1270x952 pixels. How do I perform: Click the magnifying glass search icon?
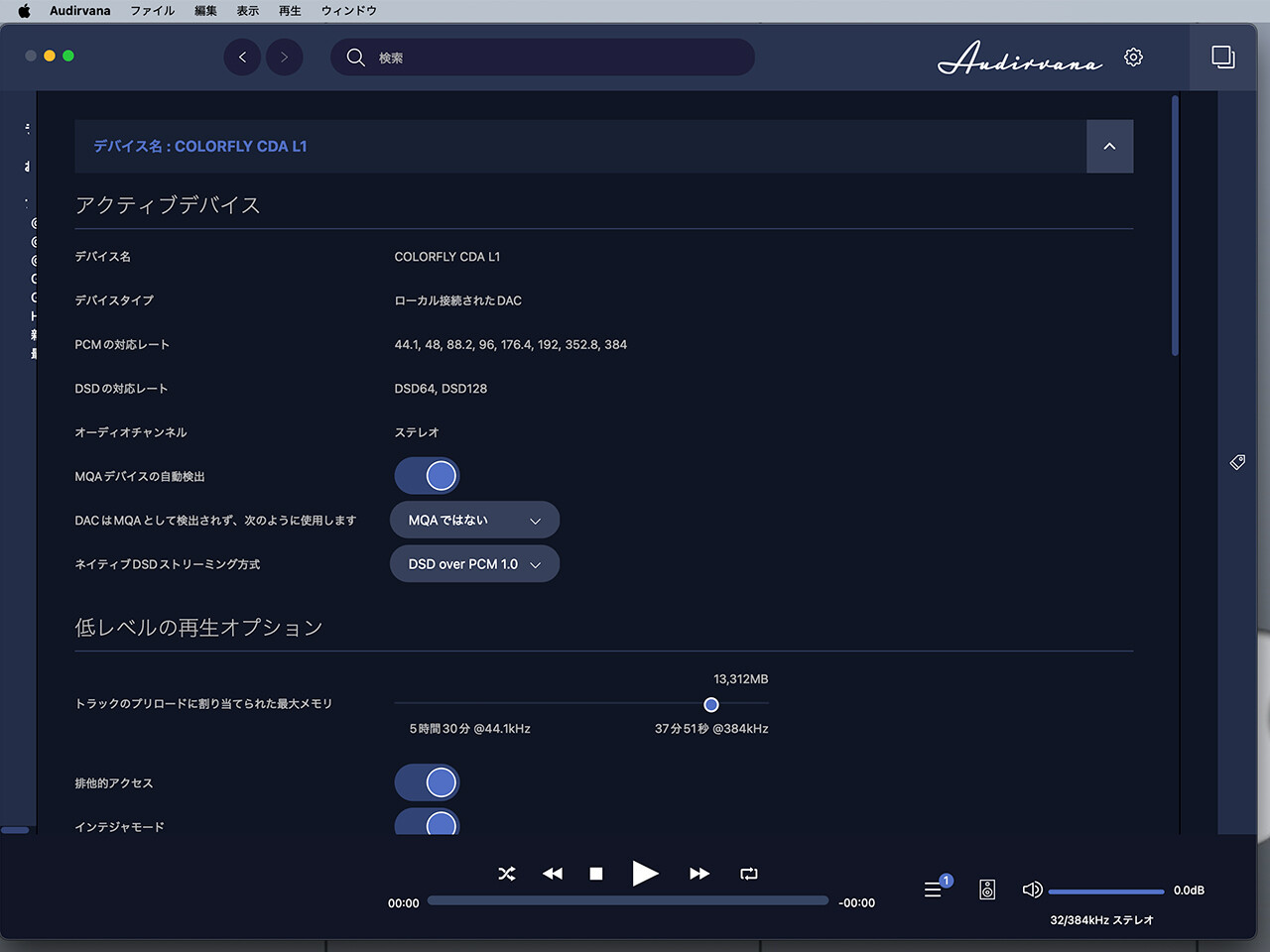[355, 58]
